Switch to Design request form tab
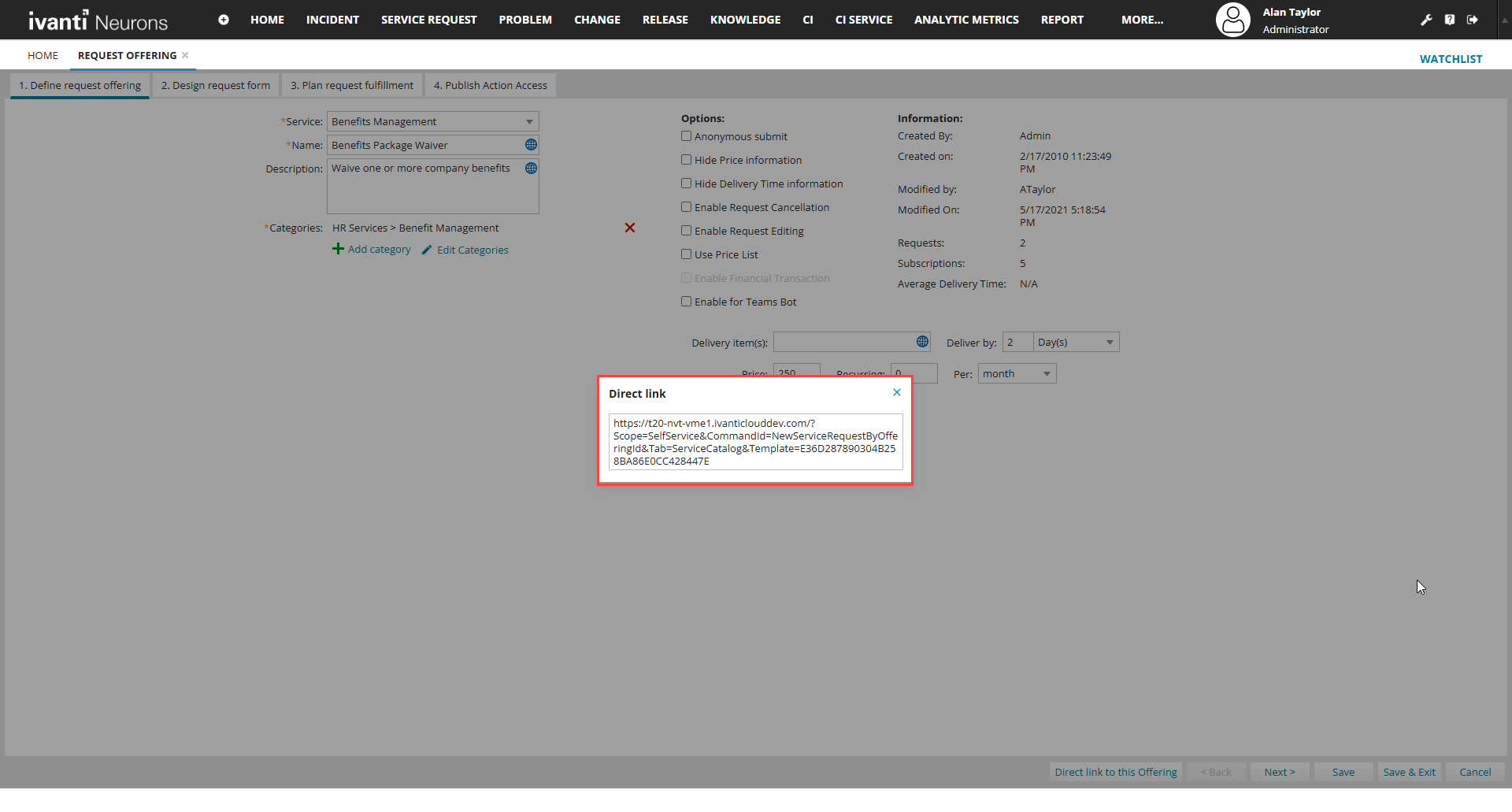The width and height of the screenshot is (1512, 812). pos(215,85)
